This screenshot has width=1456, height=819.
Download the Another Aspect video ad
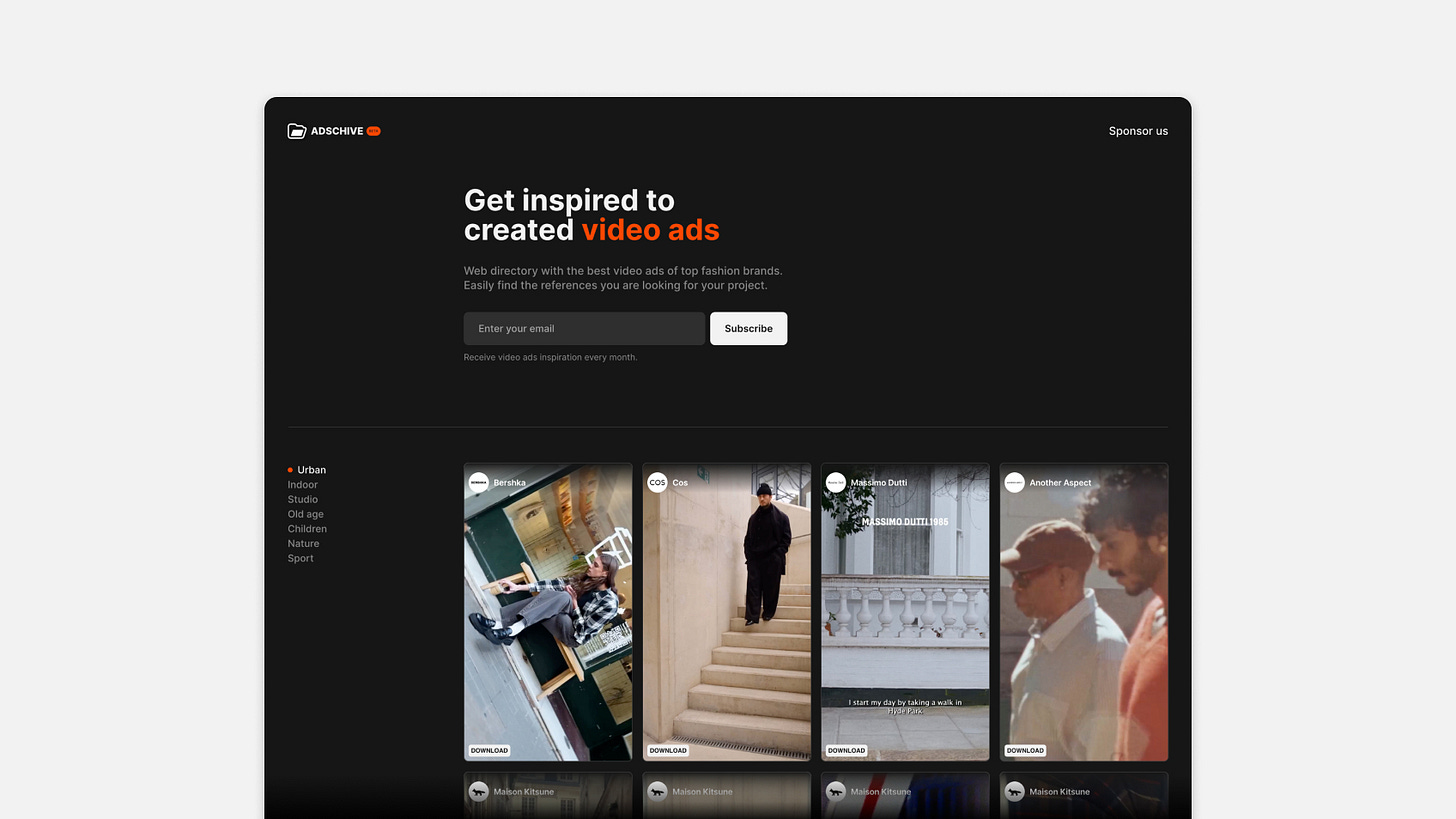click(1025, 750)
